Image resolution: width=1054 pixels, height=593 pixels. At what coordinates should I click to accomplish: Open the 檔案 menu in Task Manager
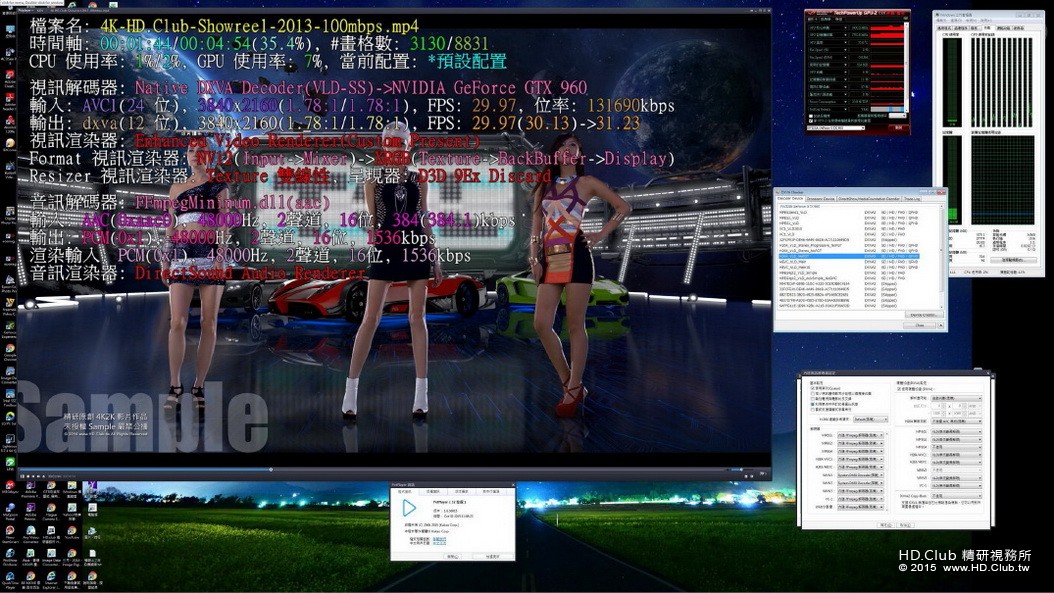[941, 21]
